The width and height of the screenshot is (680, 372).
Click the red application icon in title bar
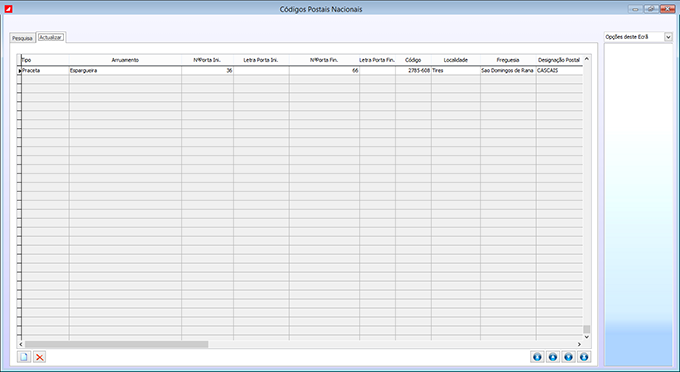tap(8, 9)
